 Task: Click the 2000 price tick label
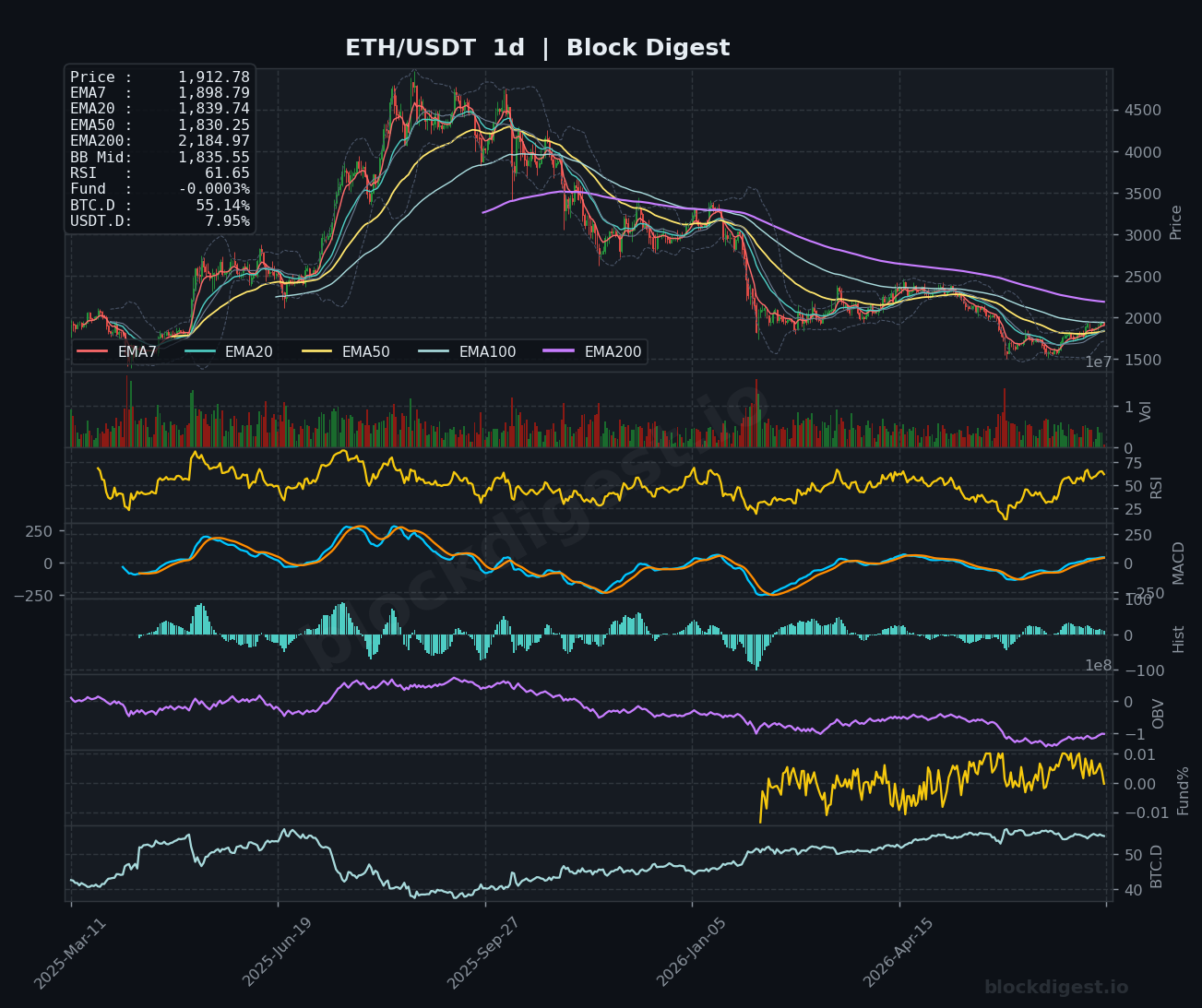1141,318
